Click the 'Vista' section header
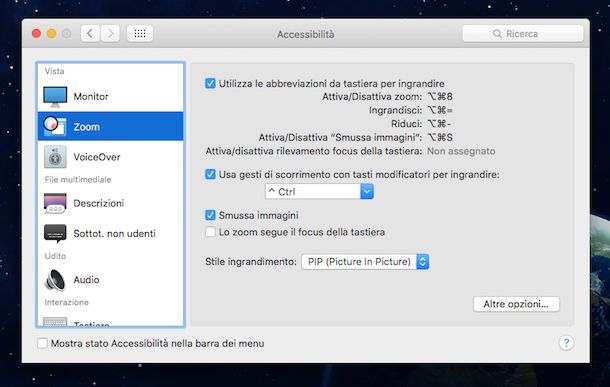Image resolution: width=610 pixels, height=387 pixels. (x=54, y=71)
